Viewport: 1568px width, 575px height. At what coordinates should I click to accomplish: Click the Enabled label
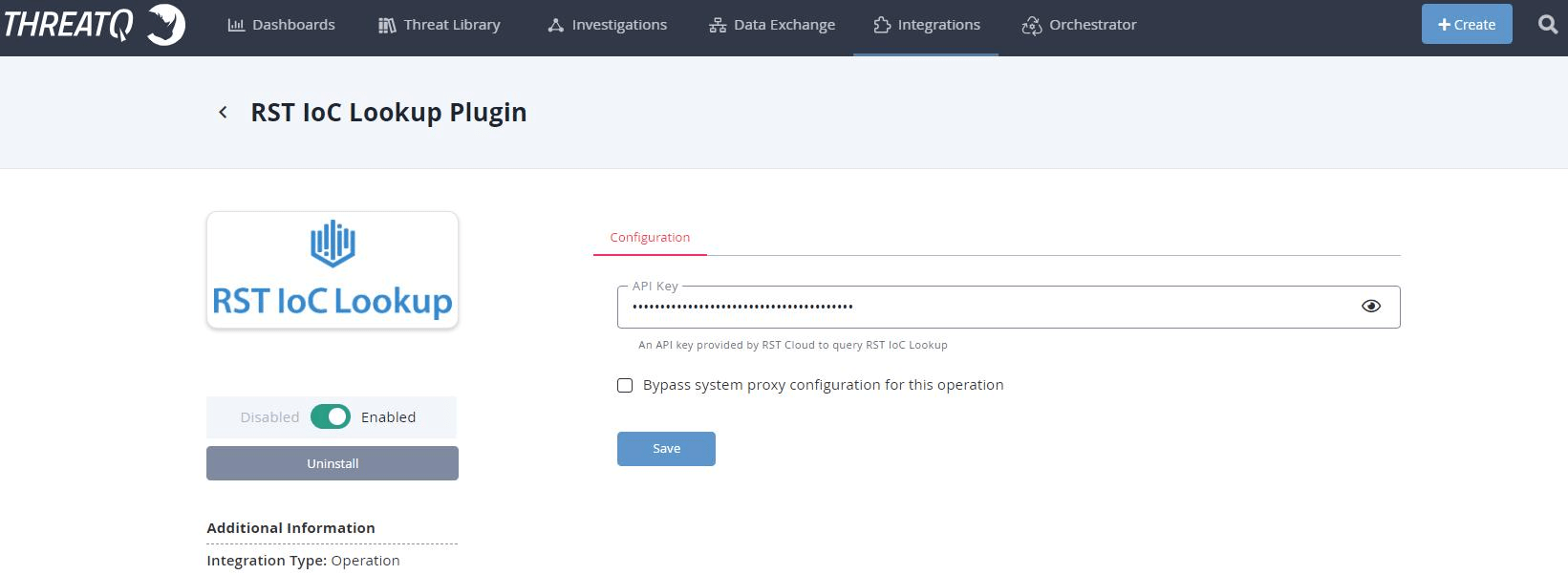tap(388, 417)
